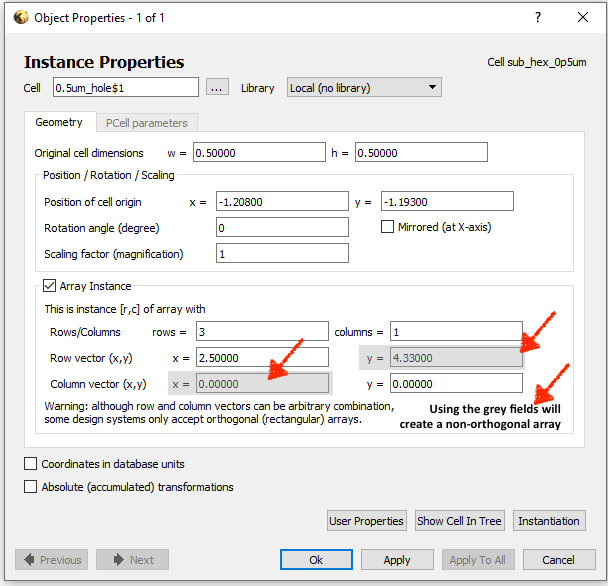Click 'This is instance [r,c] of array with' text
This screenshot has height=586, width=608.
(x=125, y=309)
